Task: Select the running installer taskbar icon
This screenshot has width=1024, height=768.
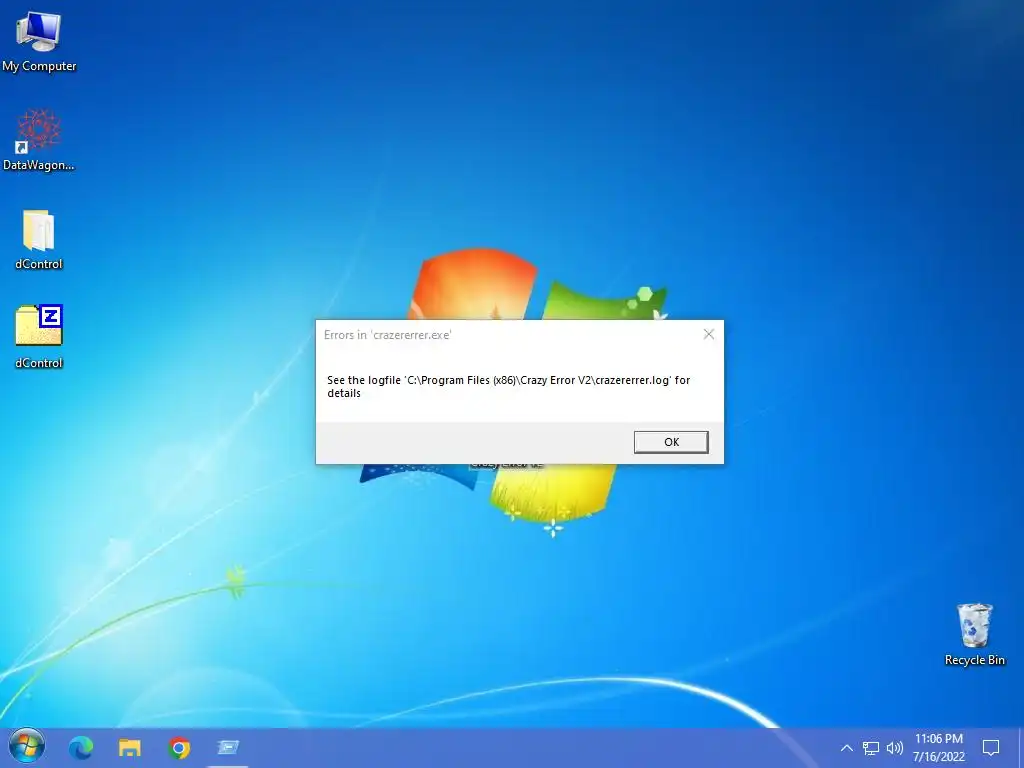Action: click(x=228, y=747)
